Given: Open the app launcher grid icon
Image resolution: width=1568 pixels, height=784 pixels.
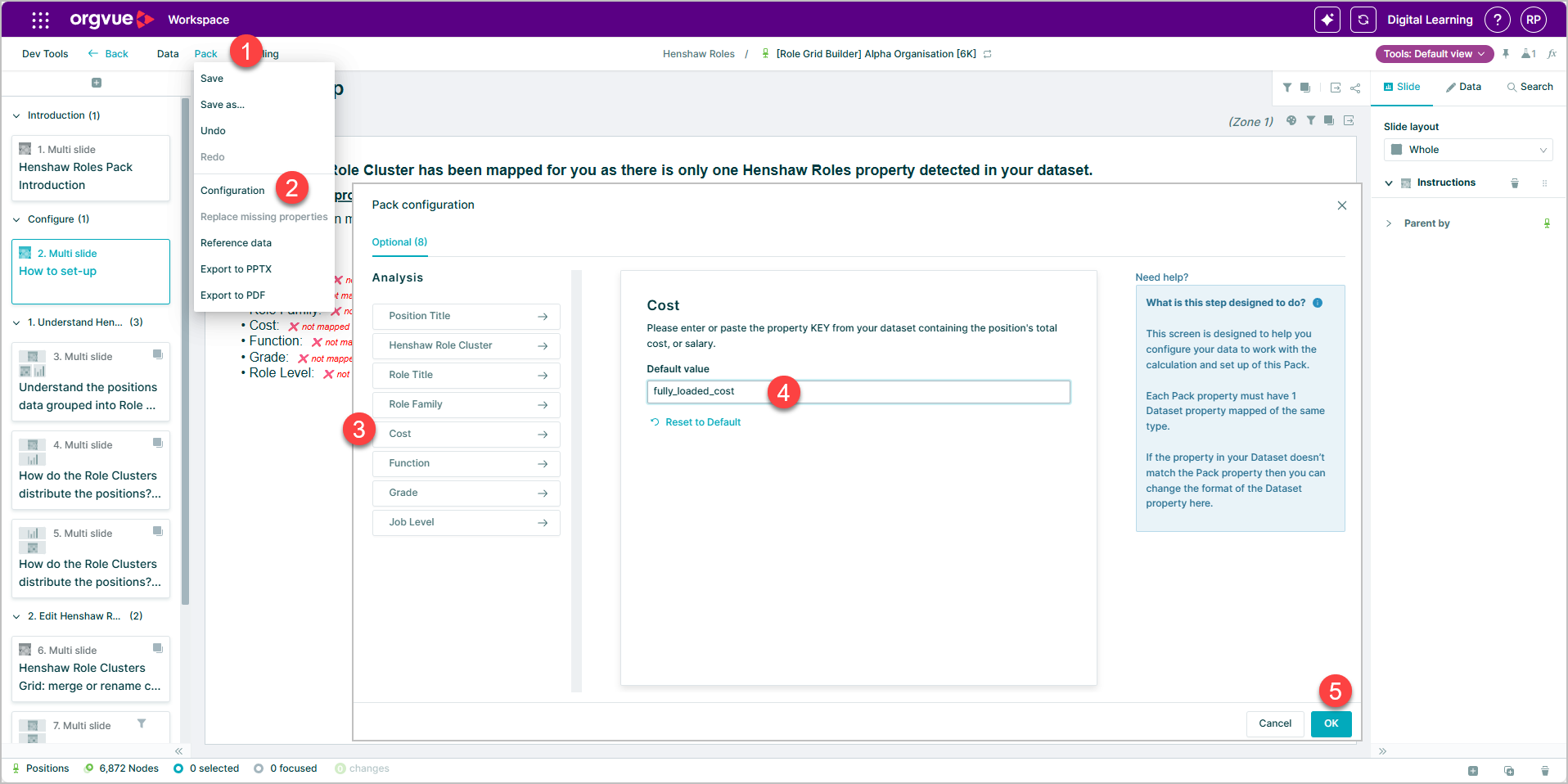Looking at the screenshot, I should pos(40,20).
